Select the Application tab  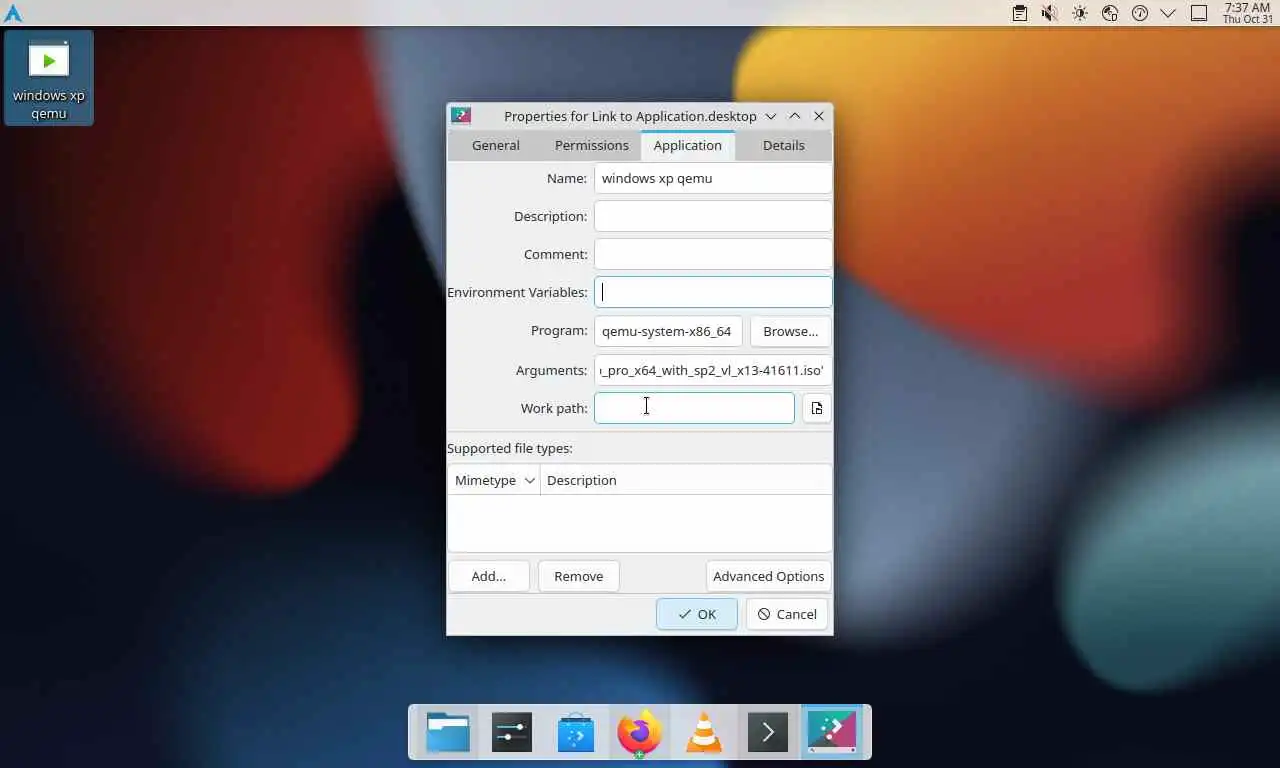[688, 145]
